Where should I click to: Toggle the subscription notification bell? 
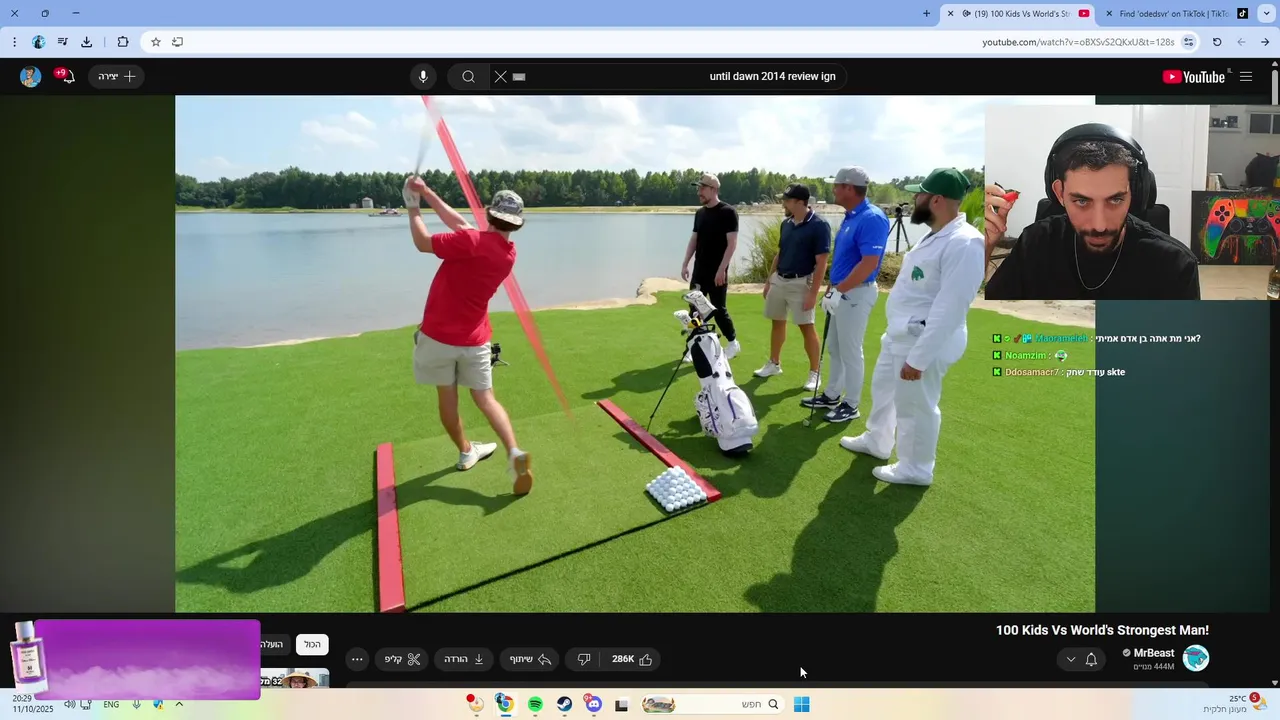point(1091,659)
